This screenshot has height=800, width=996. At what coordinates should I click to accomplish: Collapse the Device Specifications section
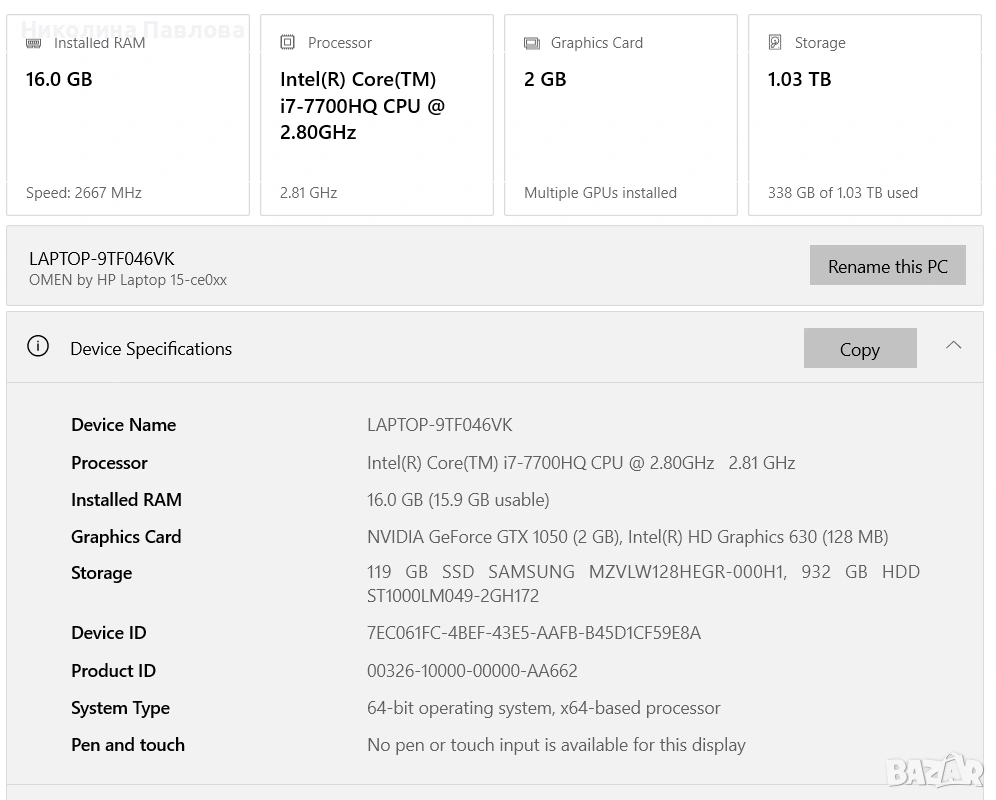(x=954, y=345)
